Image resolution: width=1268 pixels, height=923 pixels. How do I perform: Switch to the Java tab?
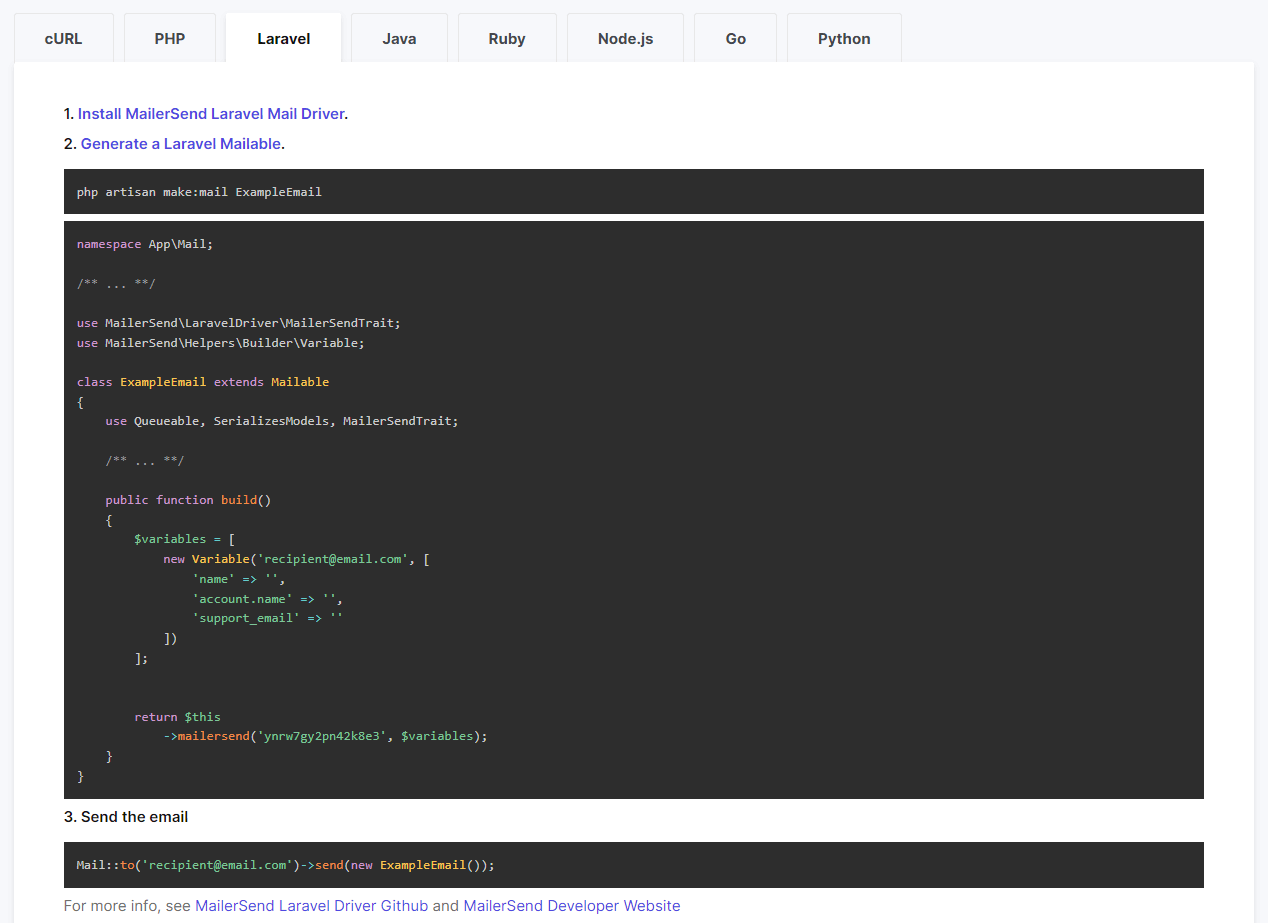coord(399,39)
